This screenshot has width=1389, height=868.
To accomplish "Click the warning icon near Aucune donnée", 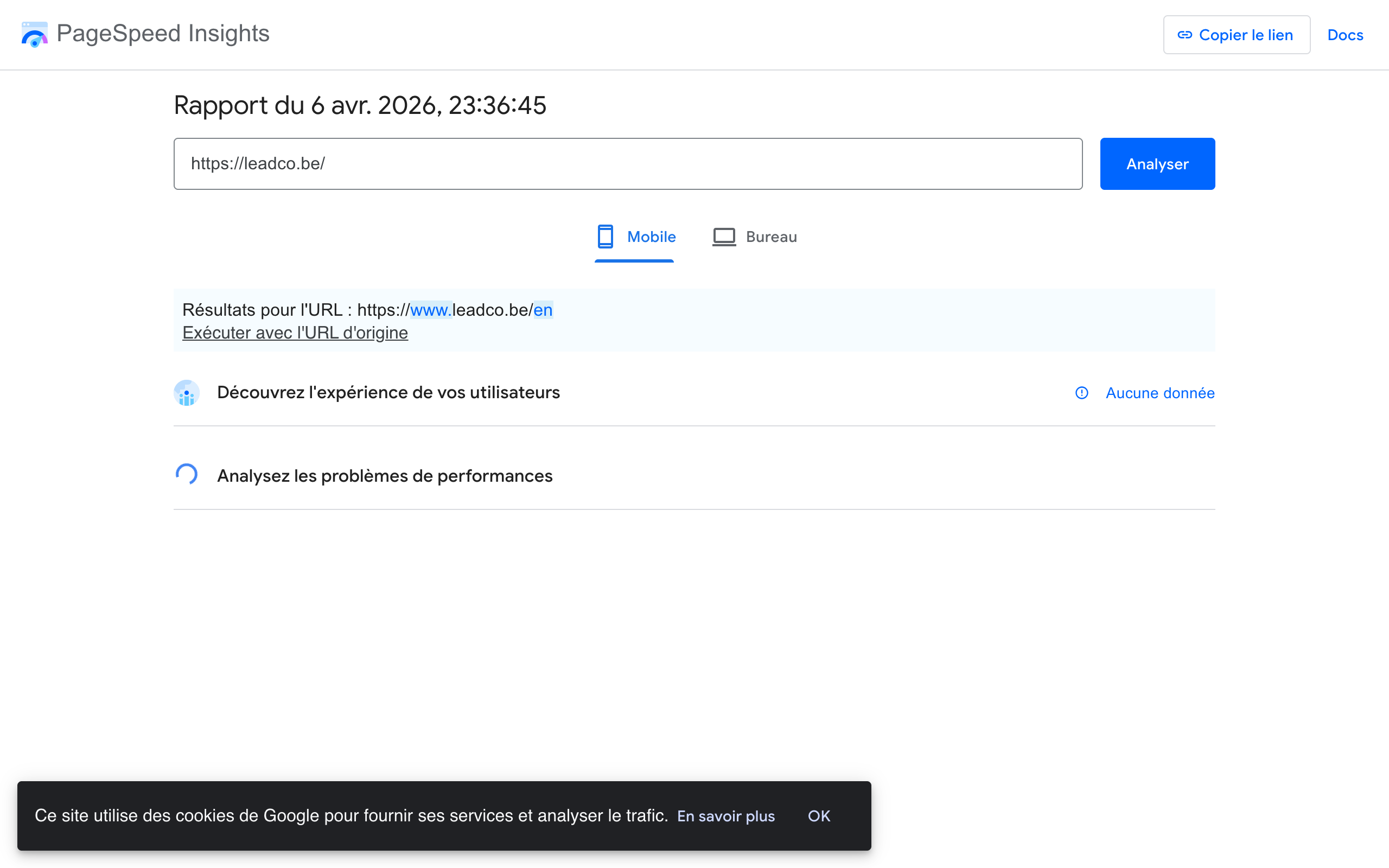I will (1081, 393).
